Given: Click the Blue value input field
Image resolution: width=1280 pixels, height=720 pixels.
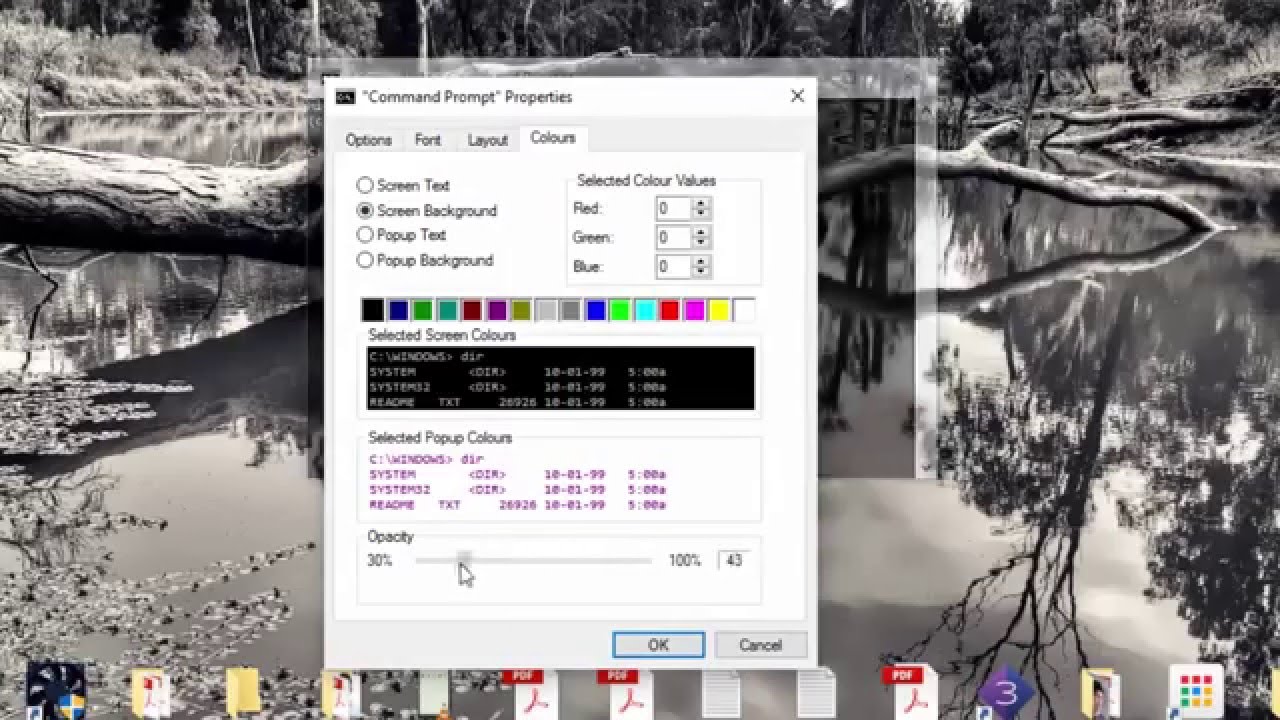Looking at the screenshot, I should click(x=674, y=267).
